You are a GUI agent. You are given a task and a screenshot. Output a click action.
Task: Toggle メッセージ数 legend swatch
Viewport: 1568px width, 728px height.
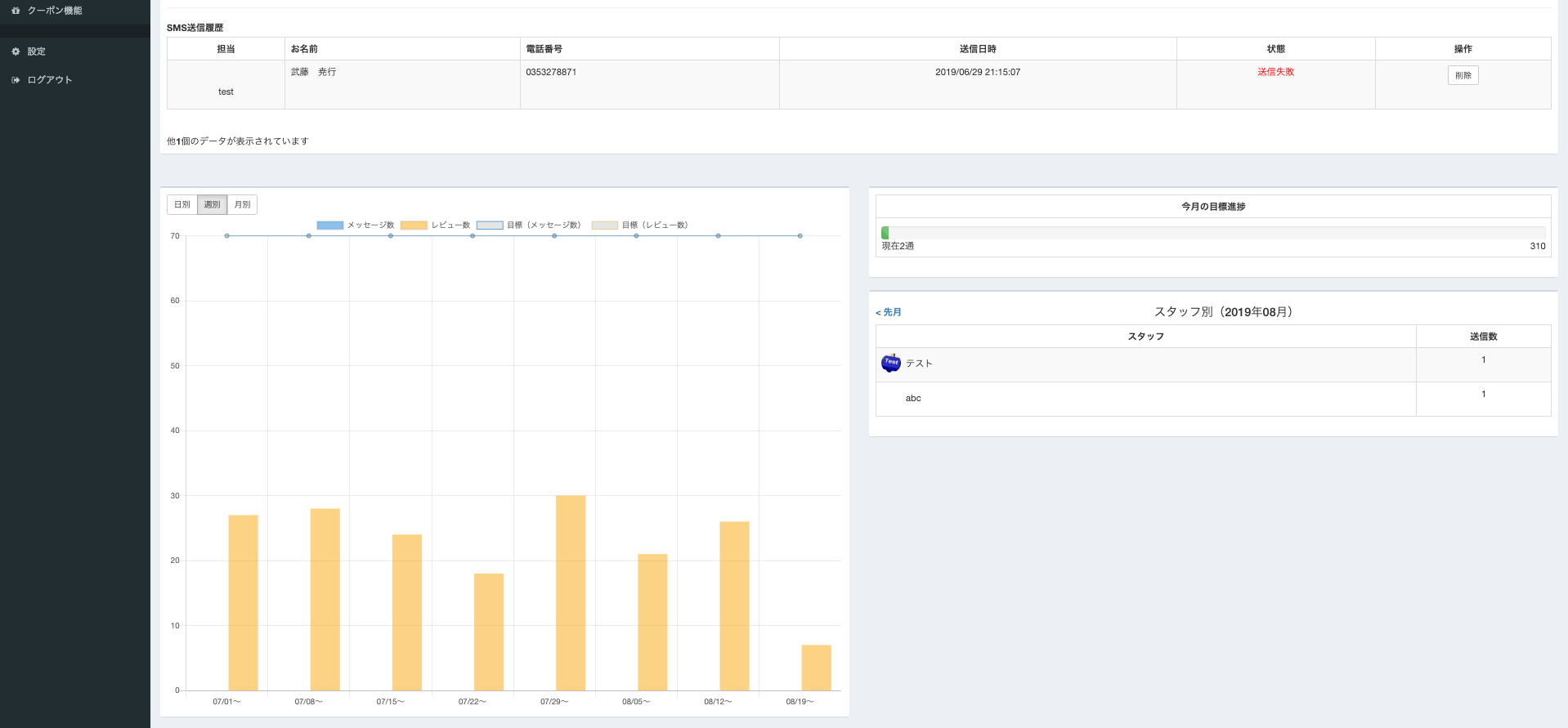click(330, 226)
